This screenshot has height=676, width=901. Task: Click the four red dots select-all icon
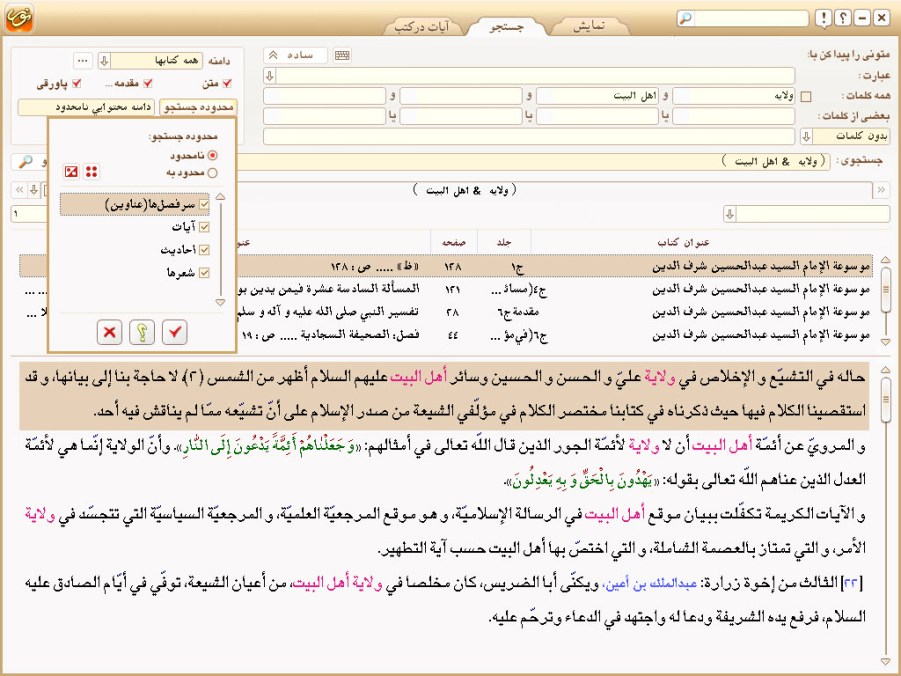[91, 171]
